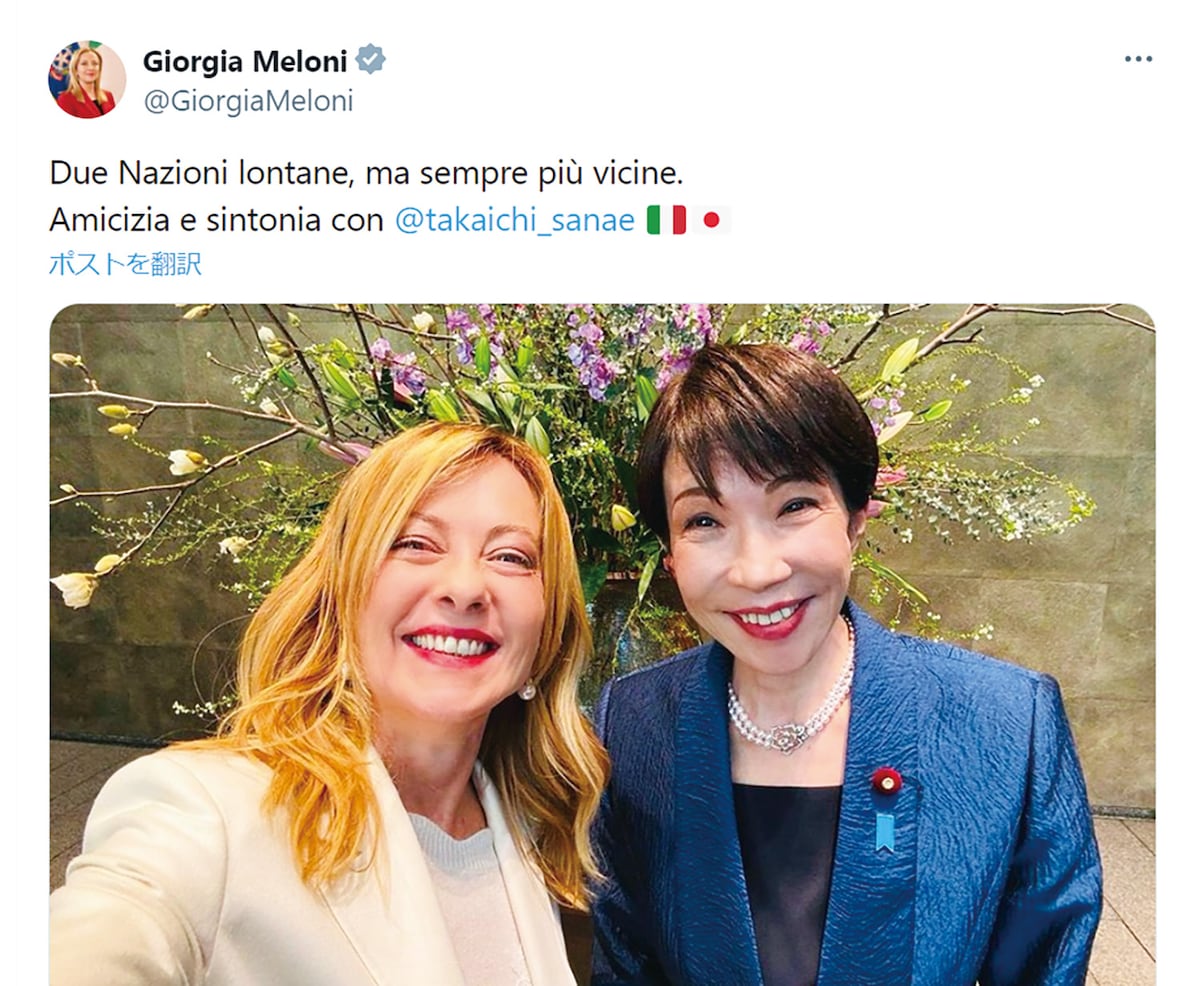
Task: Click the red lapel pin in the photo
Action: coord(886,780)
